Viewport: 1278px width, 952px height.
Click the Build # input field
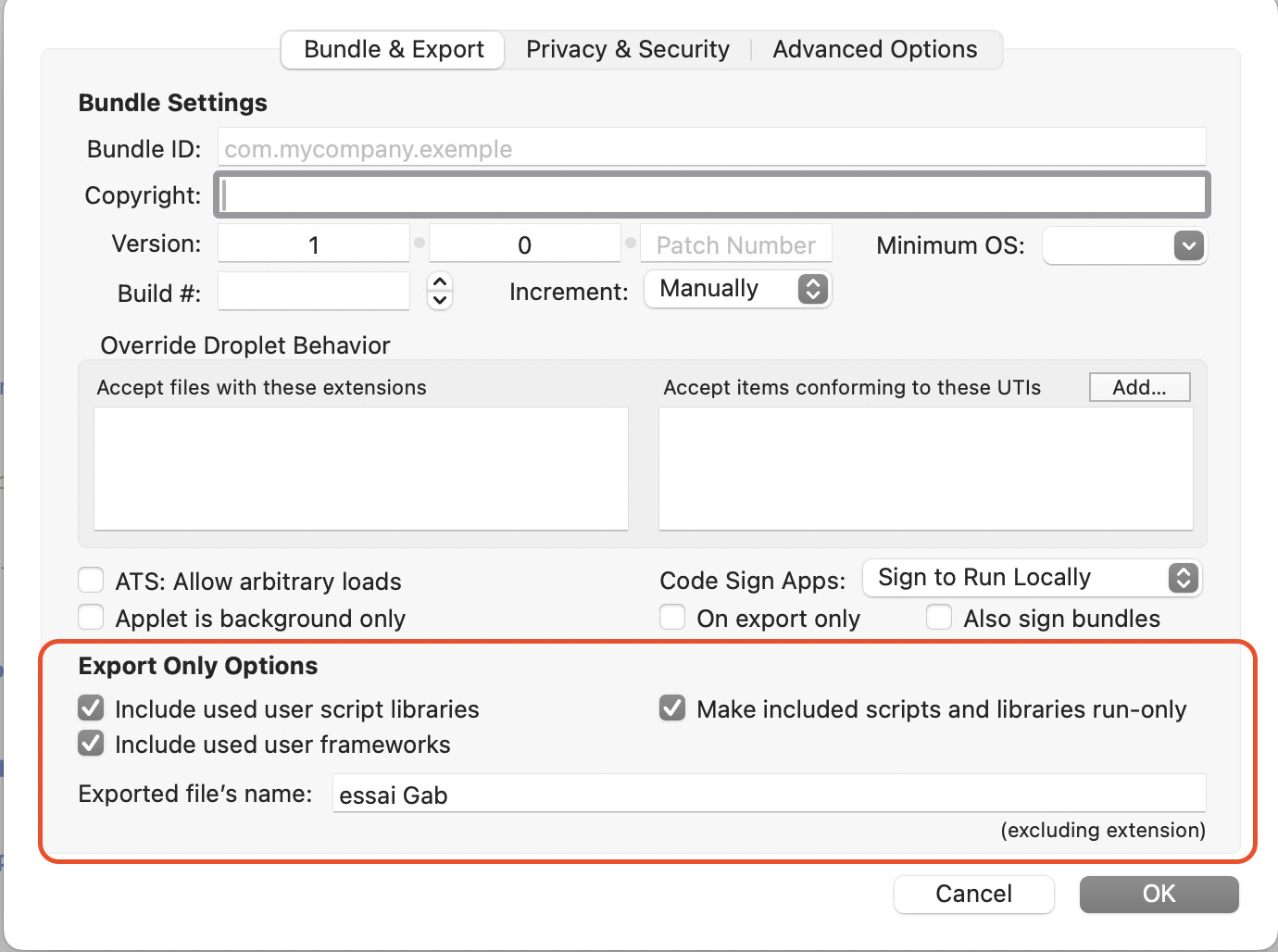coord(314,292)
